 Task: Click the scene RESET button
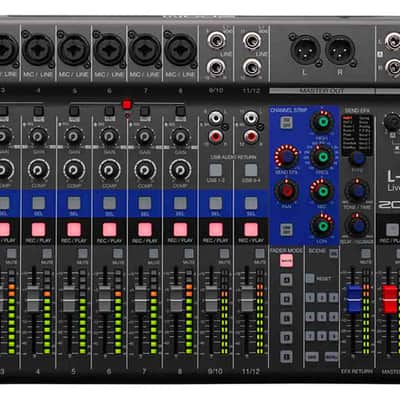click(310, 278)
